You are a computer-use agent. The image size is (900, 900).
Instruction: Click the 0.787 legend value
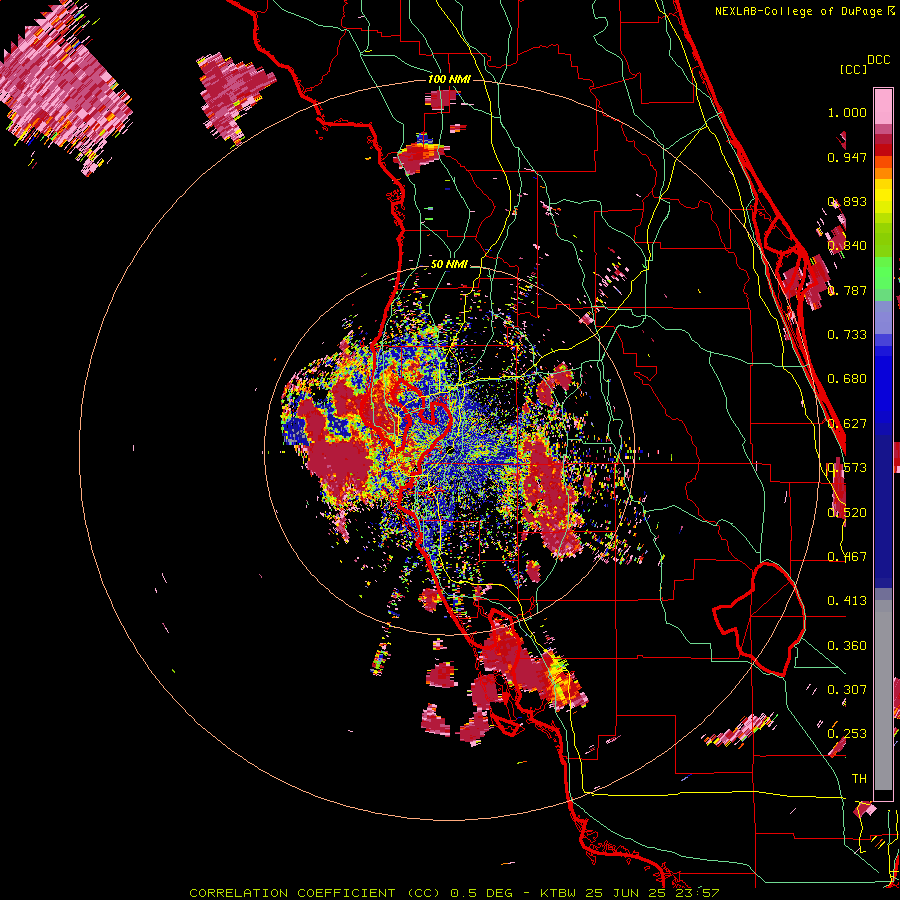tap(847, 290)
